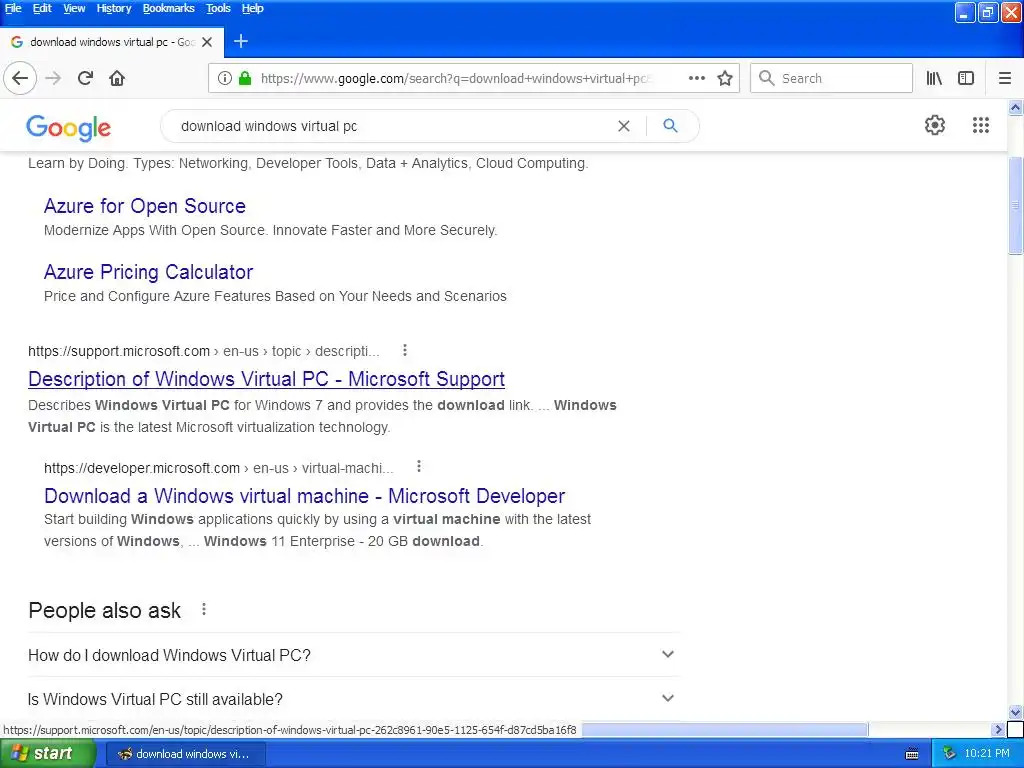Open a new tab with plus button
Viewport: 1024px width, 768px height.
[241, 41]
